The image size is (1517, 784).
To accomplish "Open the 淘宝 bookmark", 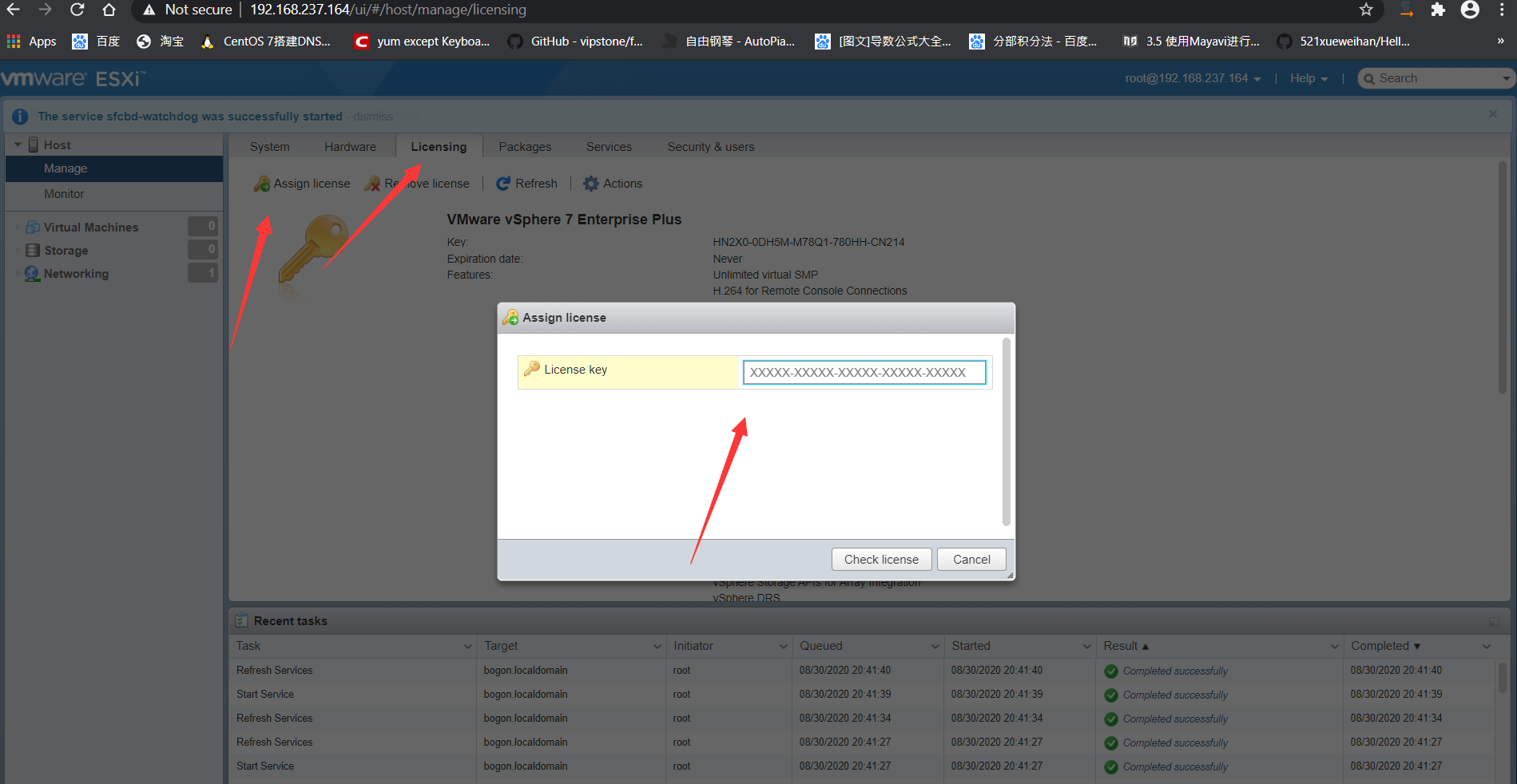I will (x=160, y=42).
